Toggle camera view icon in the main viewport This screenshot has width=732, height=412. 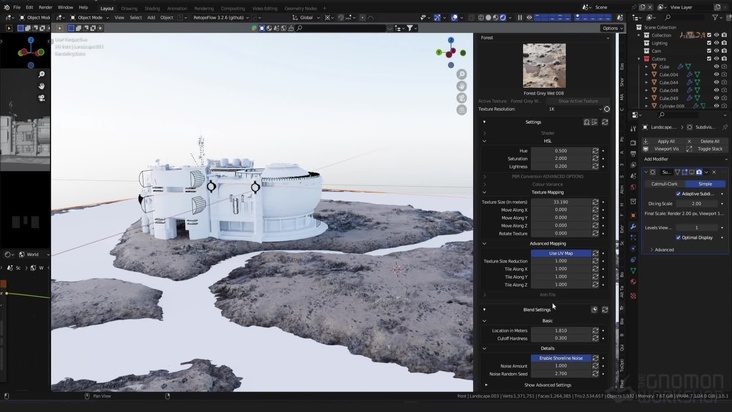(462, 98)
